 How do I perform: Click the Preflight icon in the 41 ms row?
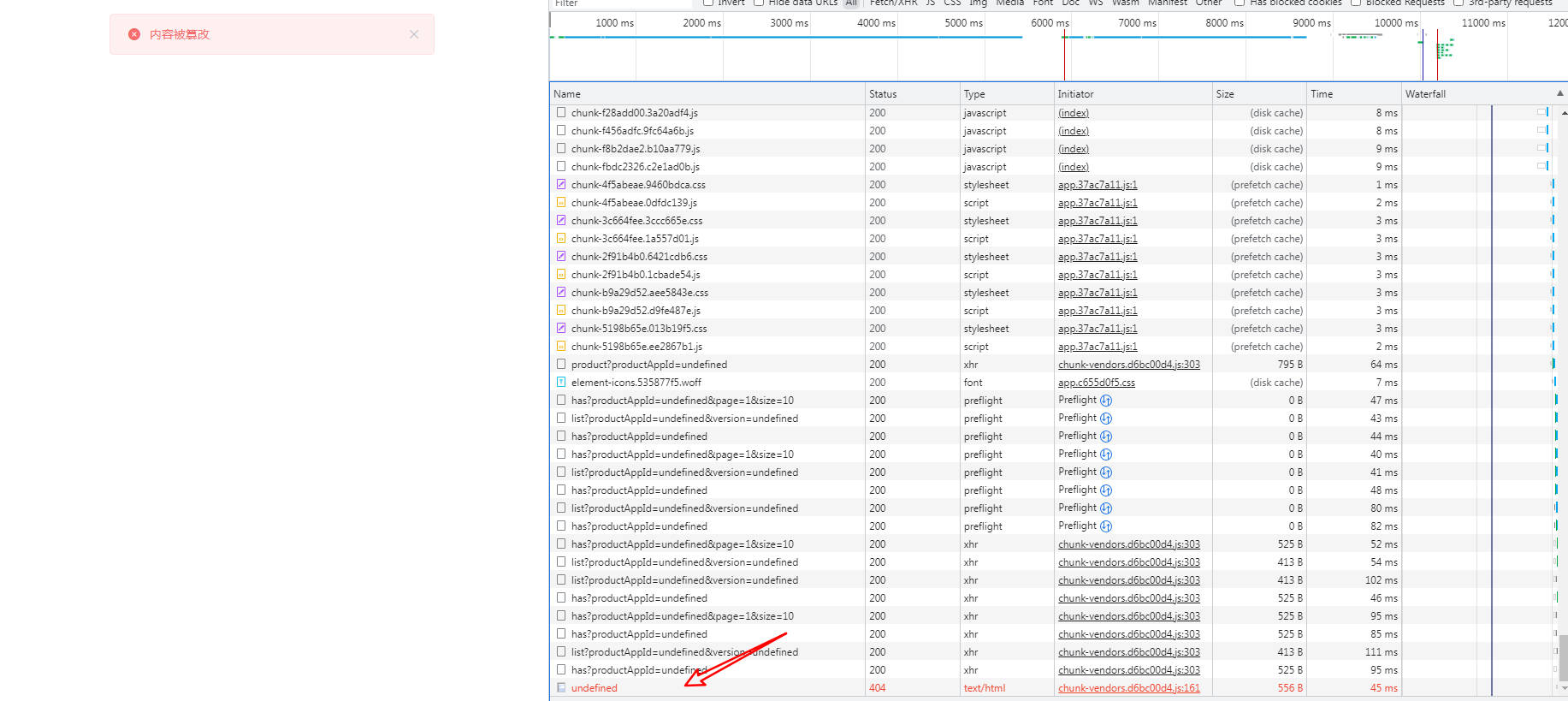click(1106, 472)
